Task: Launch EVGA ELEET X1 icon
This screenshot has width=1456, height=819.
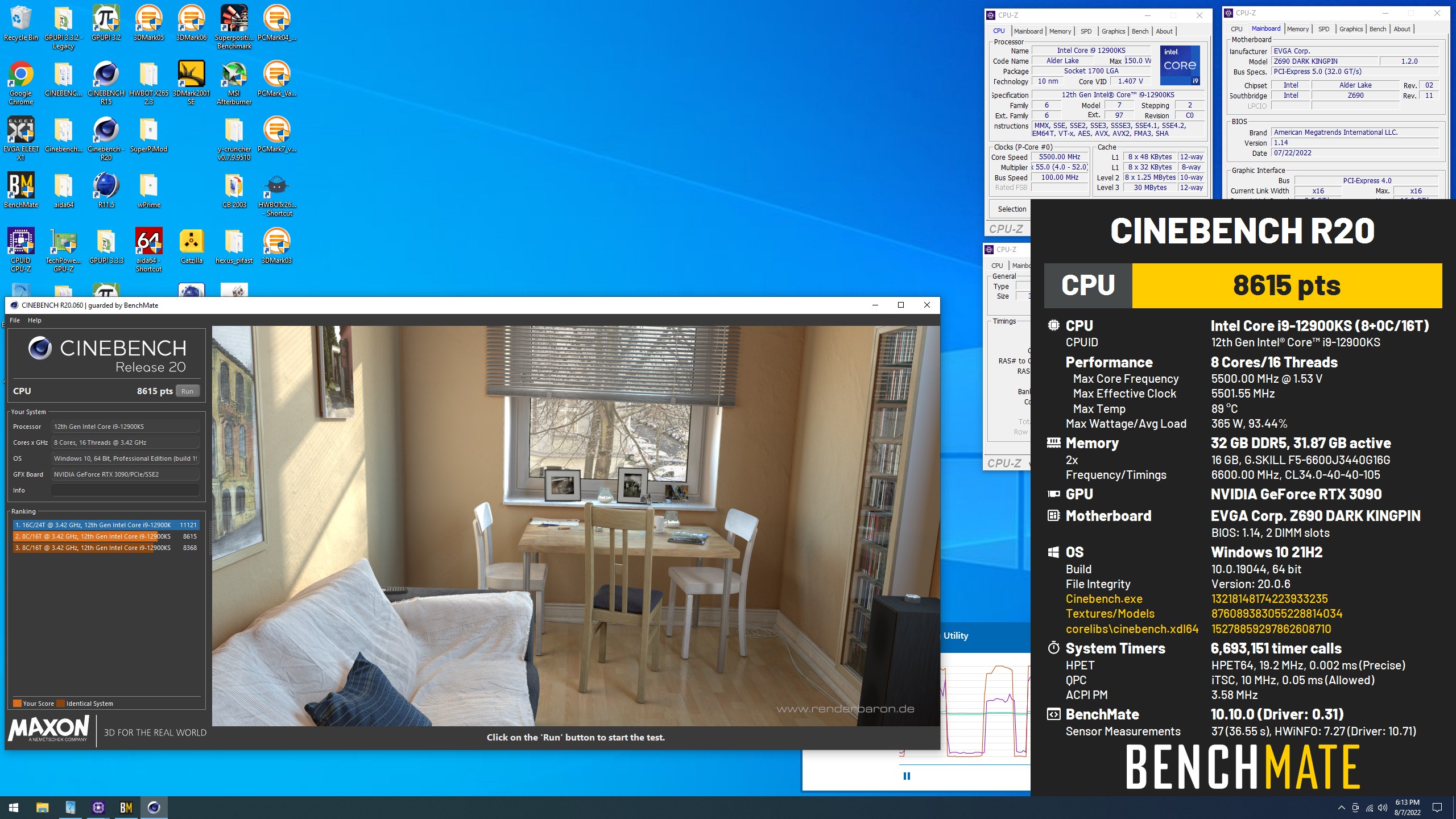Action: click(x=20, y=139)
